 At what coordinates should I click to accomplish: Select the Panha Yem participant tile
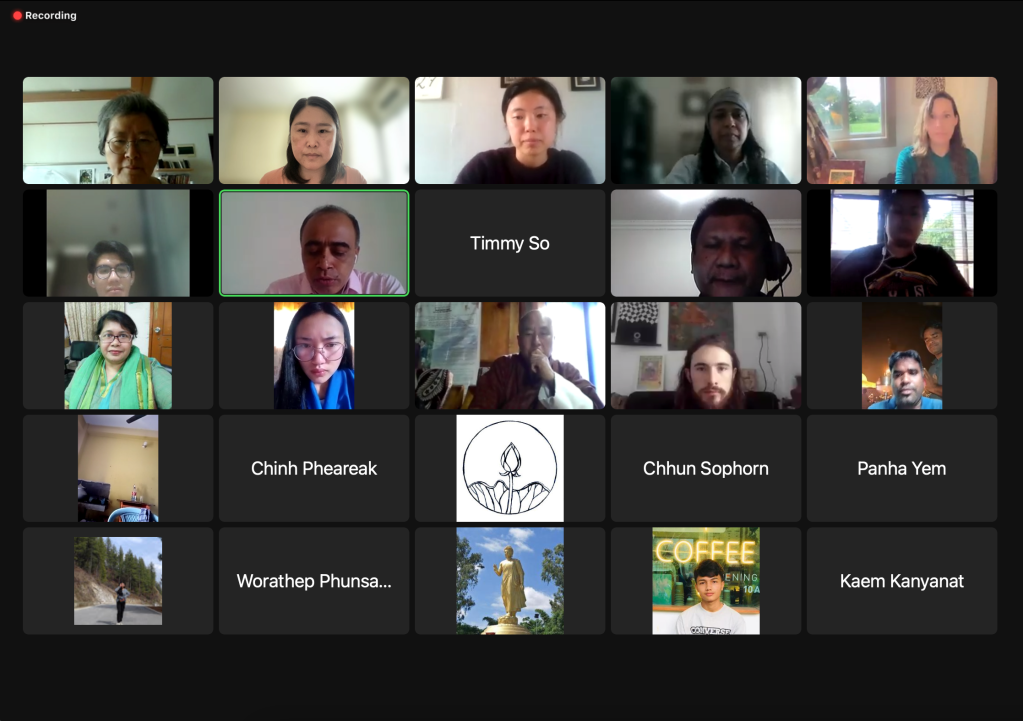point(902,468)
